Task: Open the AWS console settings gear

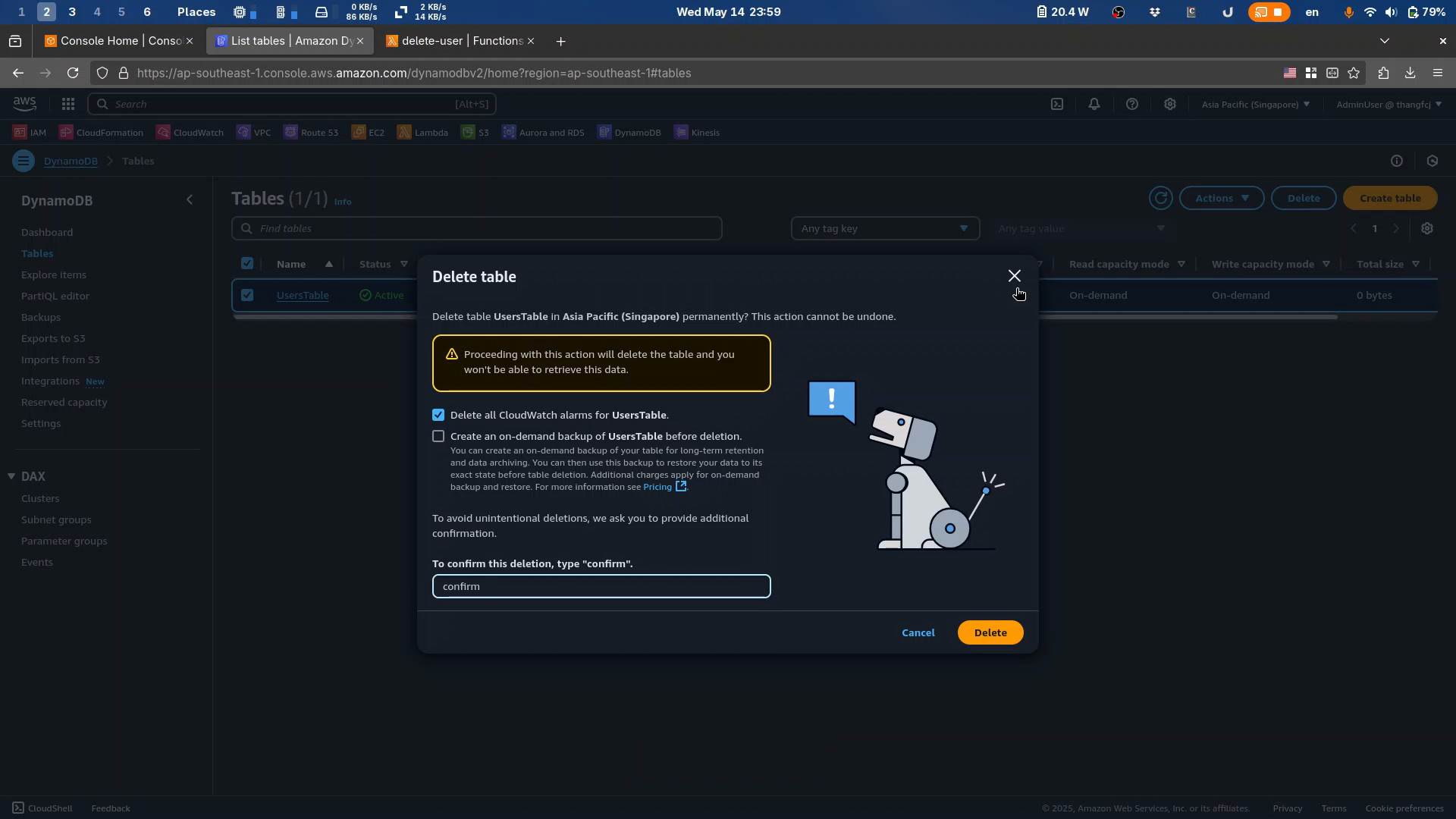Action: point(1170,104)
